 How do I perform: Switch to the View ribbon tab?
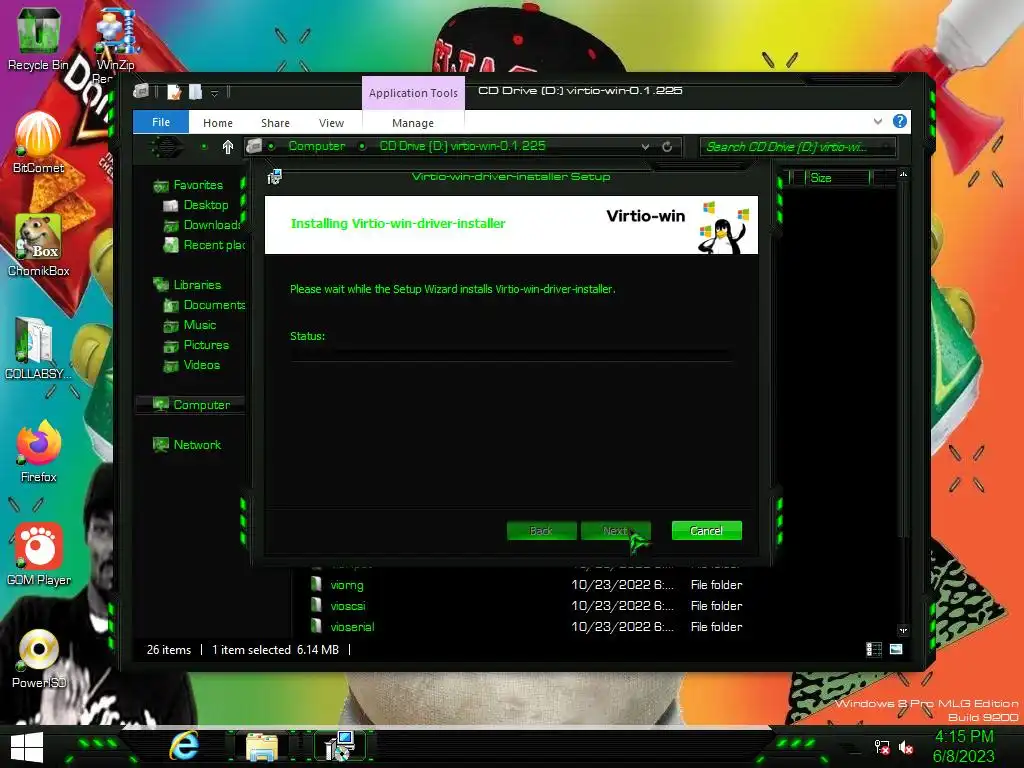tap(331, 123)
